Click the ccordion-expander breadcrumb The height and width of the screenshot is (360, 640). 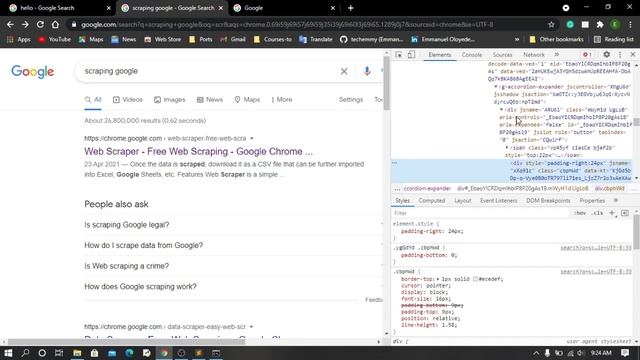pos(427,189)
